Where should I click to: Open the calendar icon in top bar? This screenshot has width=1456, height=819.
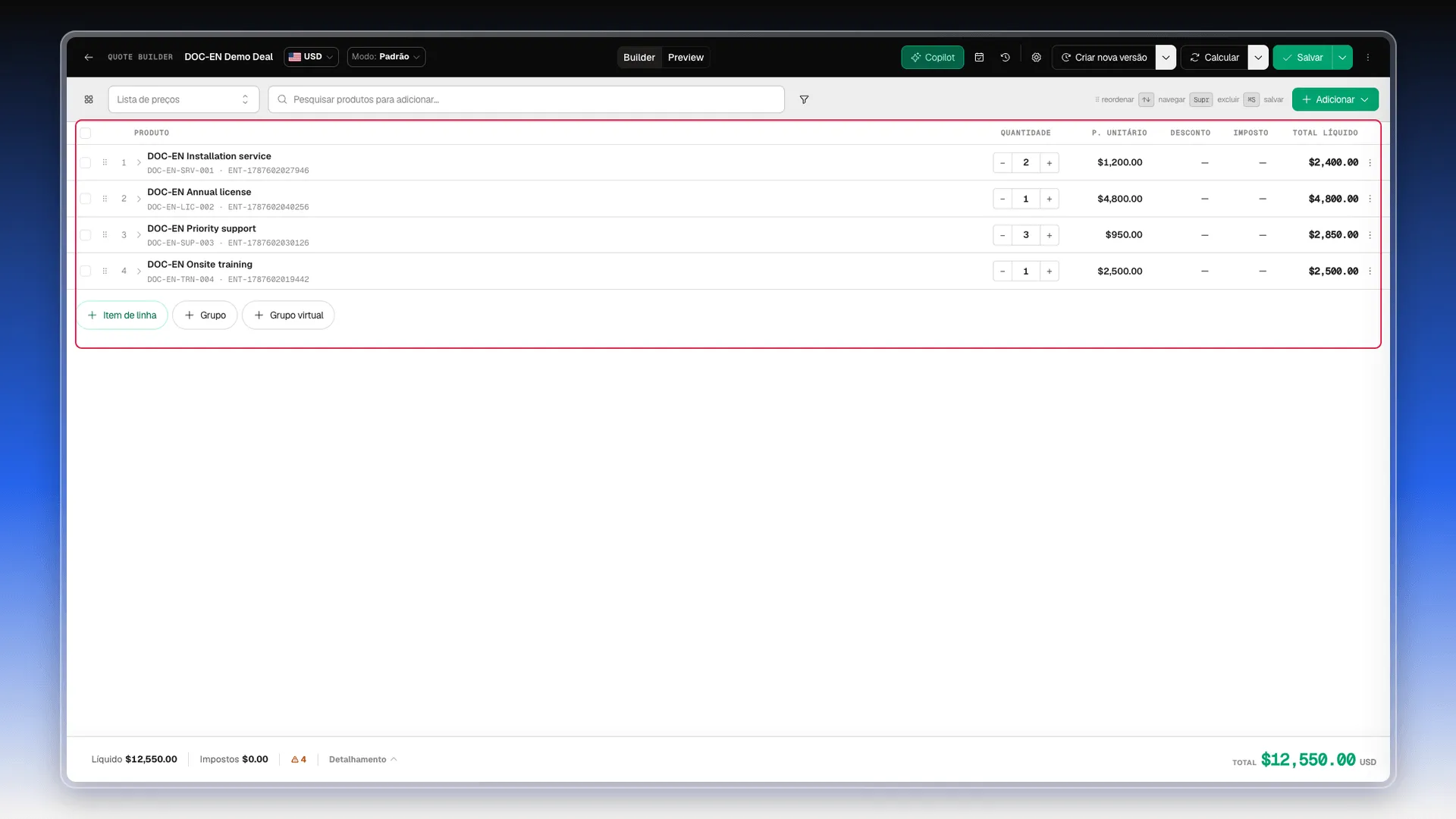(979, 58)
